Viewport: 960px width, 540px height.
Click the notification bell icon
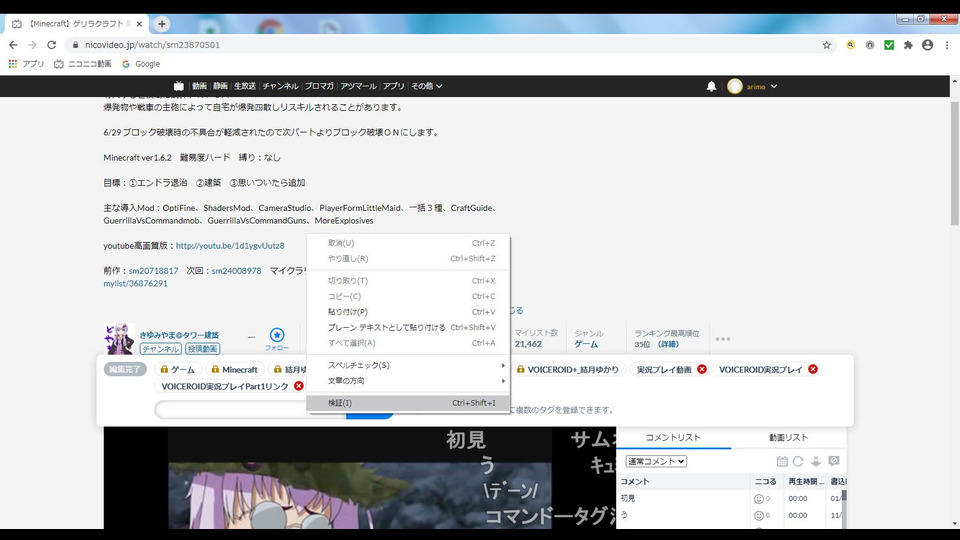[711, 87]
